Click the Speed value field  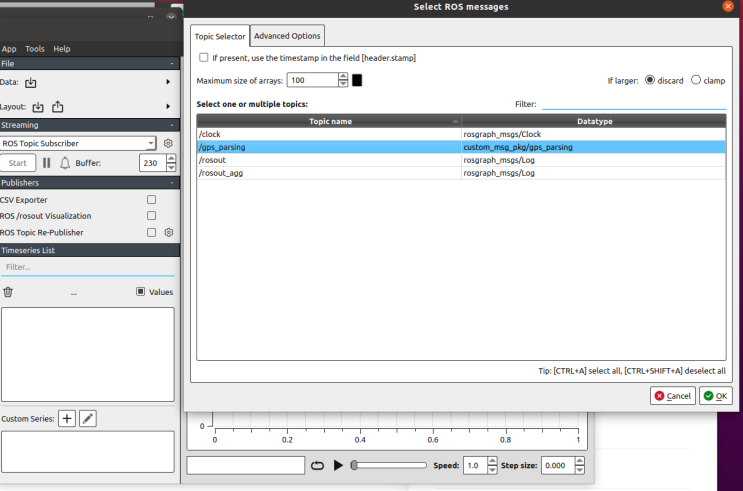(476, 465)
